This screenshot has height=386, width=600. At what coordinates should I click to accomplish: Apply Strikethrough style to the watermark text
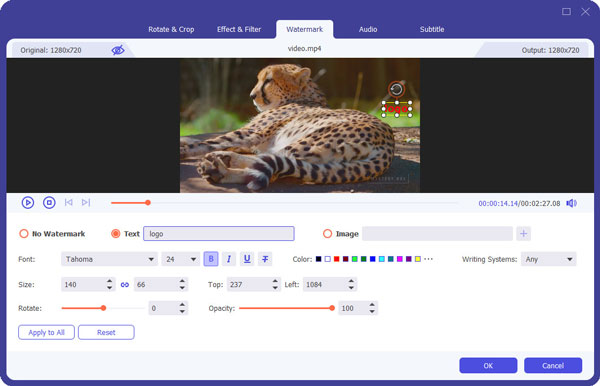(265, 259)
